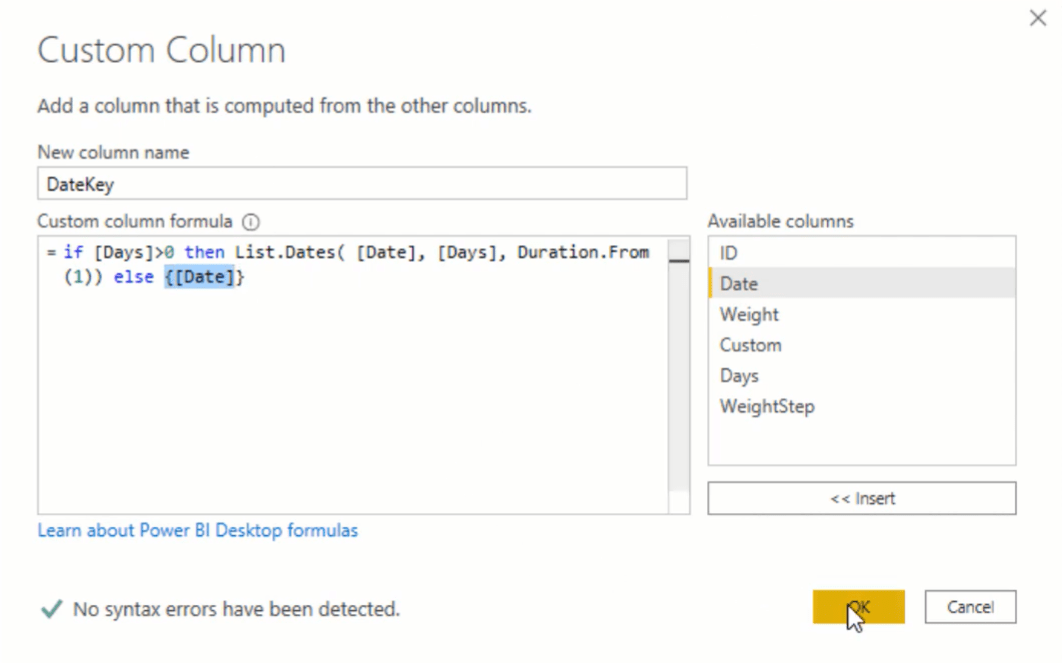This screenshot has height=663, width=1062.
Task: Select Weight in Available columns
Action: tap(862, 314)
